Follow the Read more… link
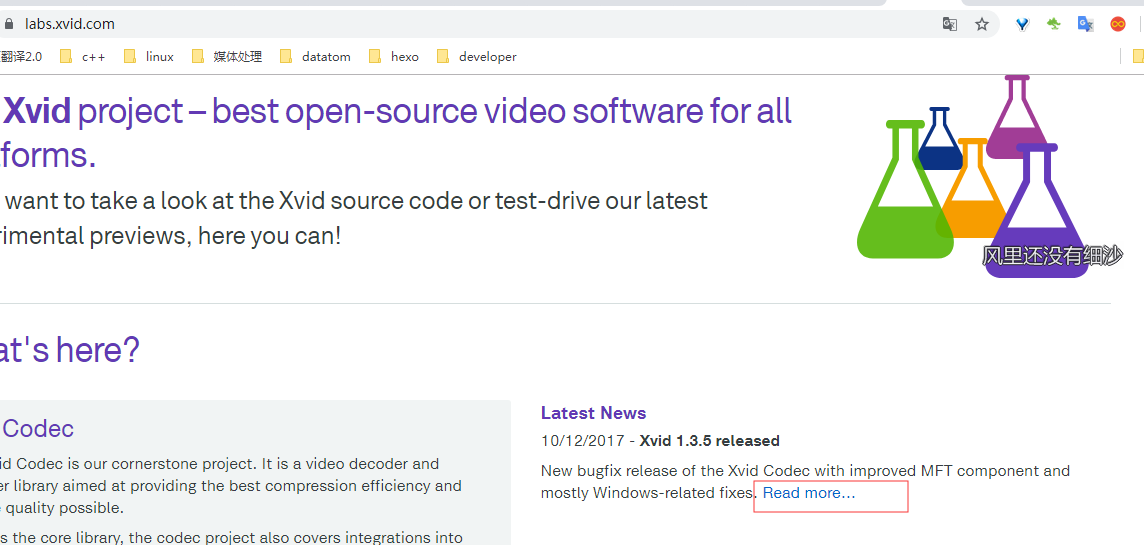Viewport: 1144px width, 545px height. point(809,493)
